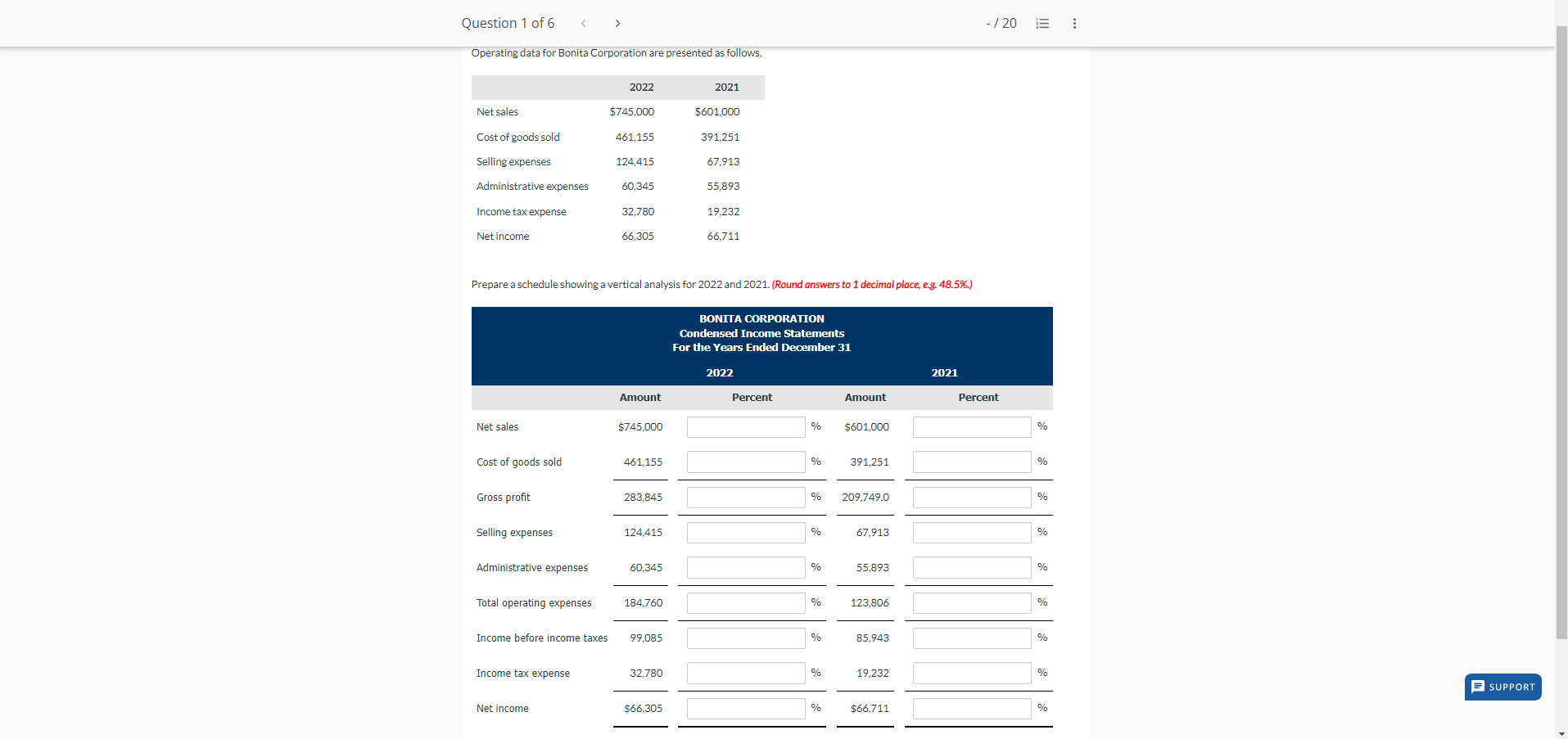Click the score display showing - / 20
Image resolution: width=1568 pixels, height=739 pixels.
pyautogui.click(x=1001, y=23)
